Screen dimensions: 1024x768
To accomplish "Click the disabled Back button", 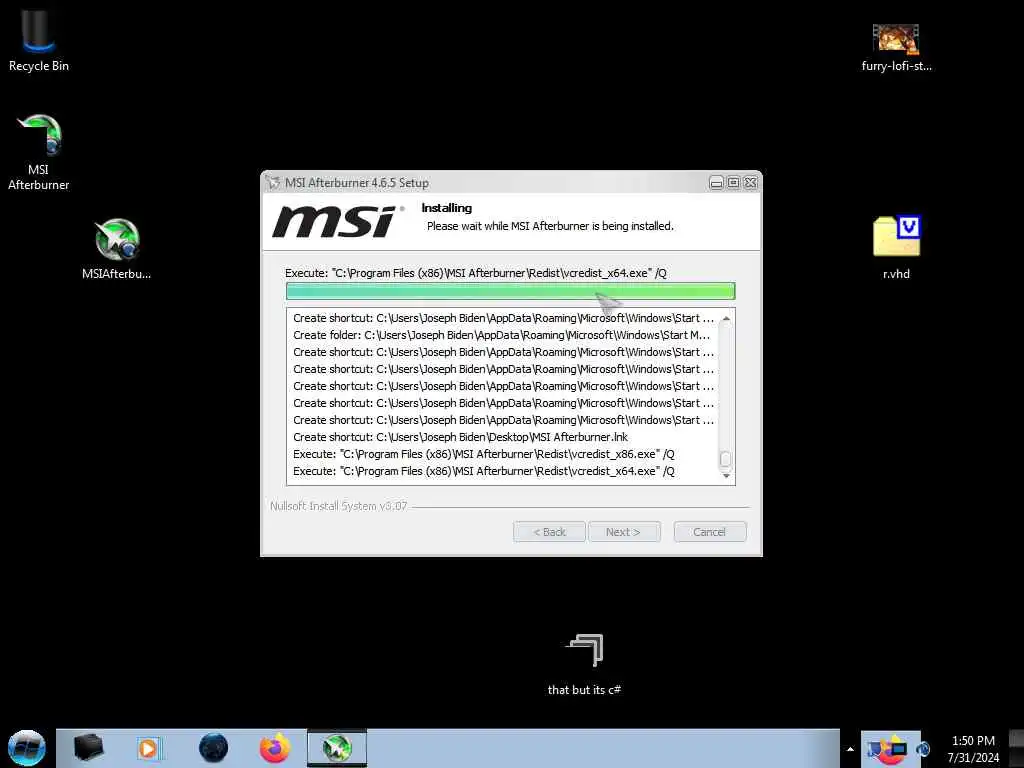I will 549,532.
